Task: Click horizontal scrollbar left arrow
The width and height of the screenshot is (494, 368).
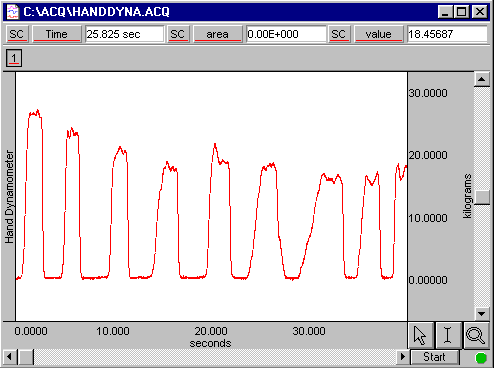Action: click(9, 357)
